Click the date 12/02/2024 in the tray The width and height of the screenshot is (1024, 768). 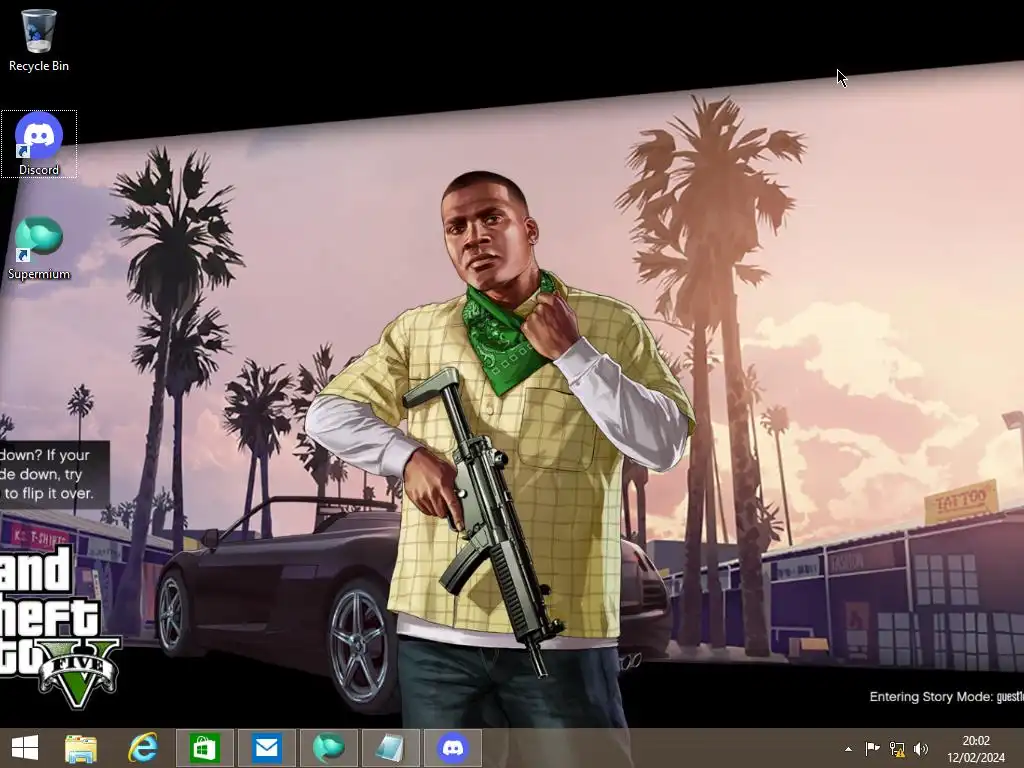coord(976,758)
